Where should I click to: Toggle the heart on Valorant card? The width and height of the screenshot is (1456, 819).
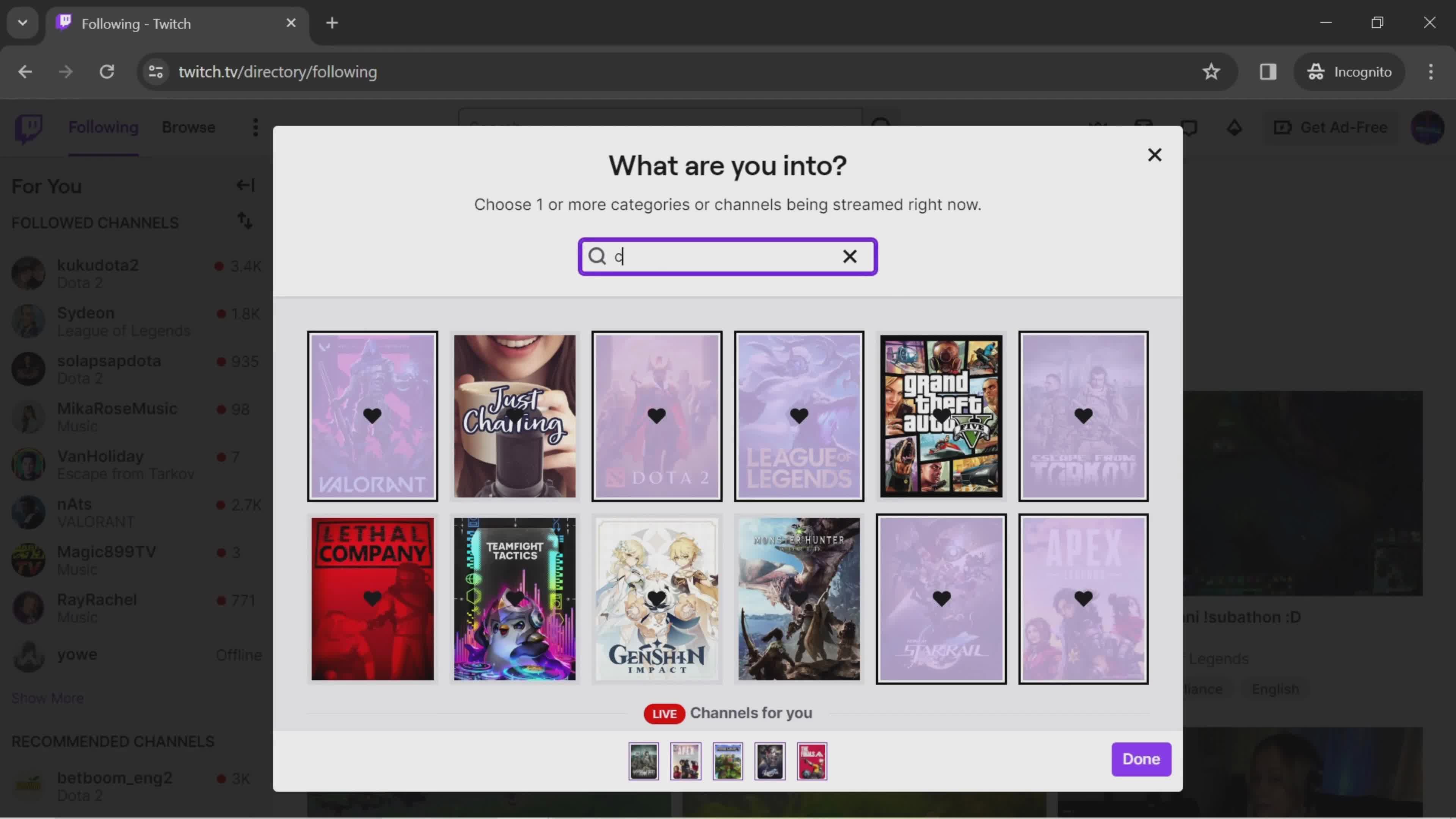(x=372, y=415)
